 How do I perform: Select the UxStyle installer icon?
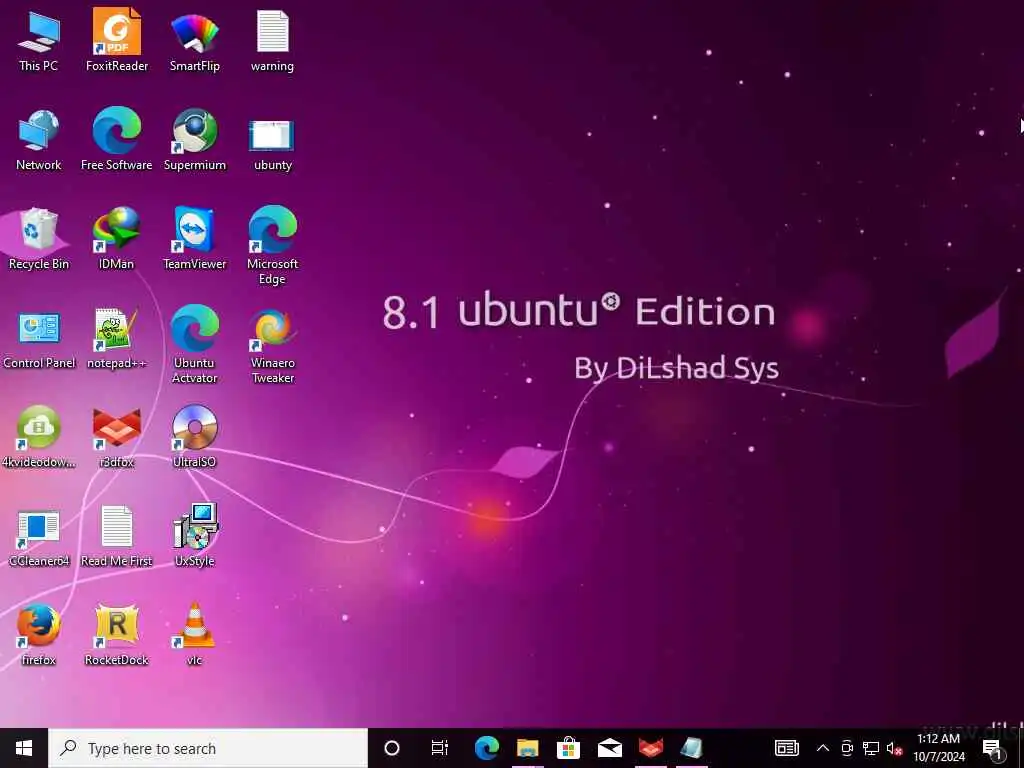pyautogui.click(x=195, y=536)
